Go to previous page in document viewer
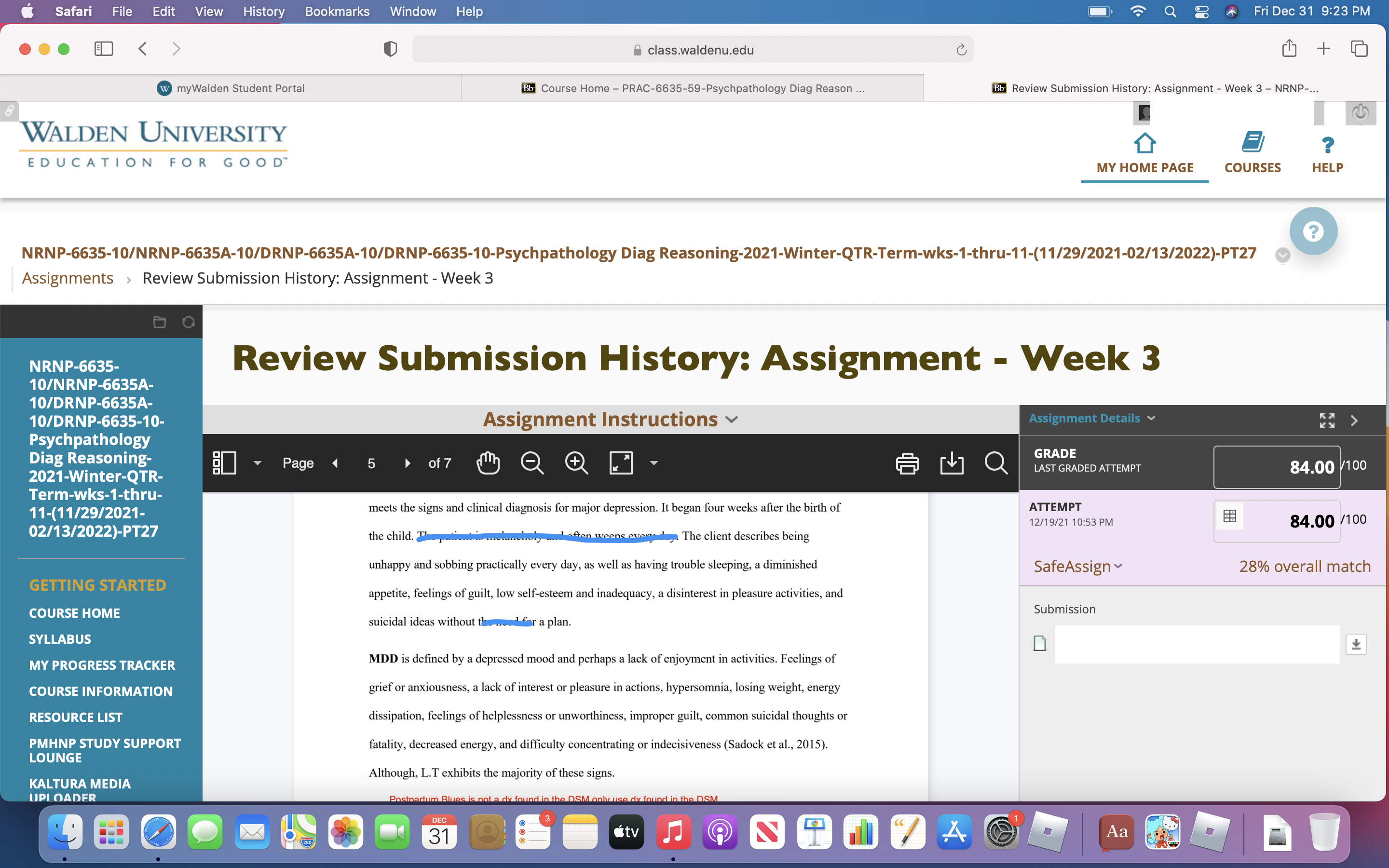The height and width of the screenshot is (868, 1389). coord(335,463)
